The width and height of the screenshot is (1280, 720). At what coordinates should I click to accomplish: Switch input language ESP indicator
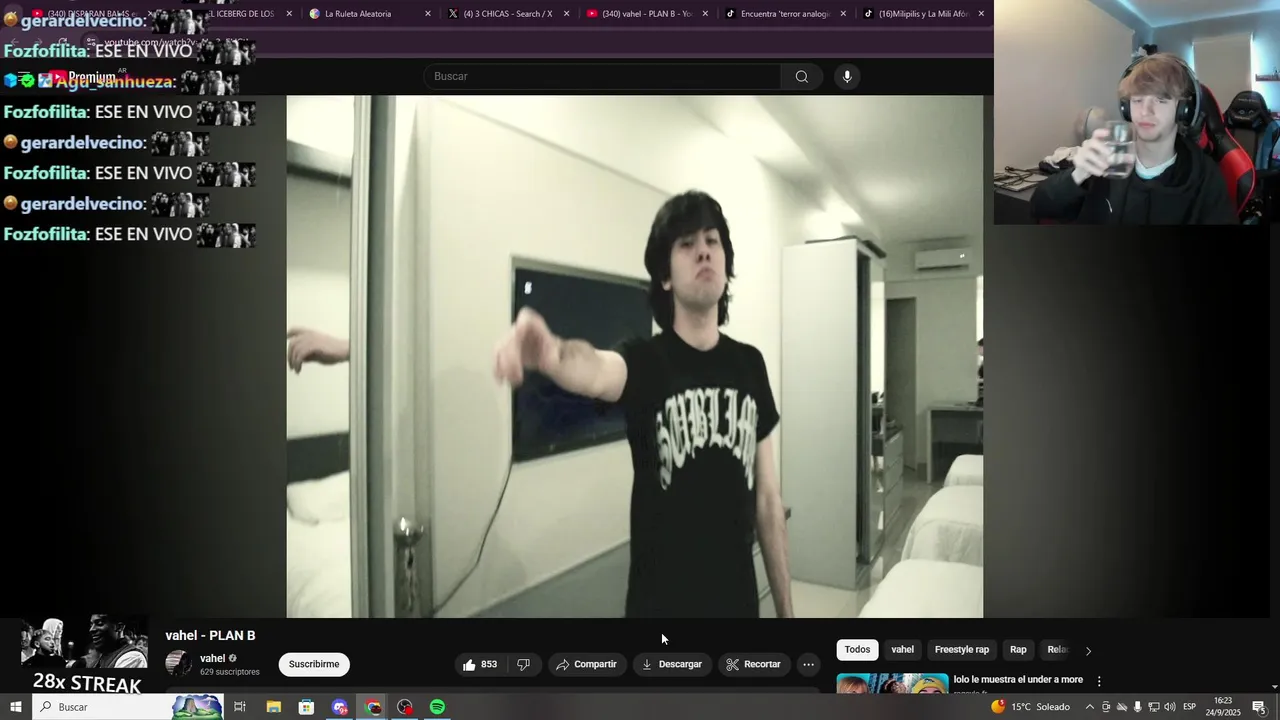click(x=1190, y=707)
